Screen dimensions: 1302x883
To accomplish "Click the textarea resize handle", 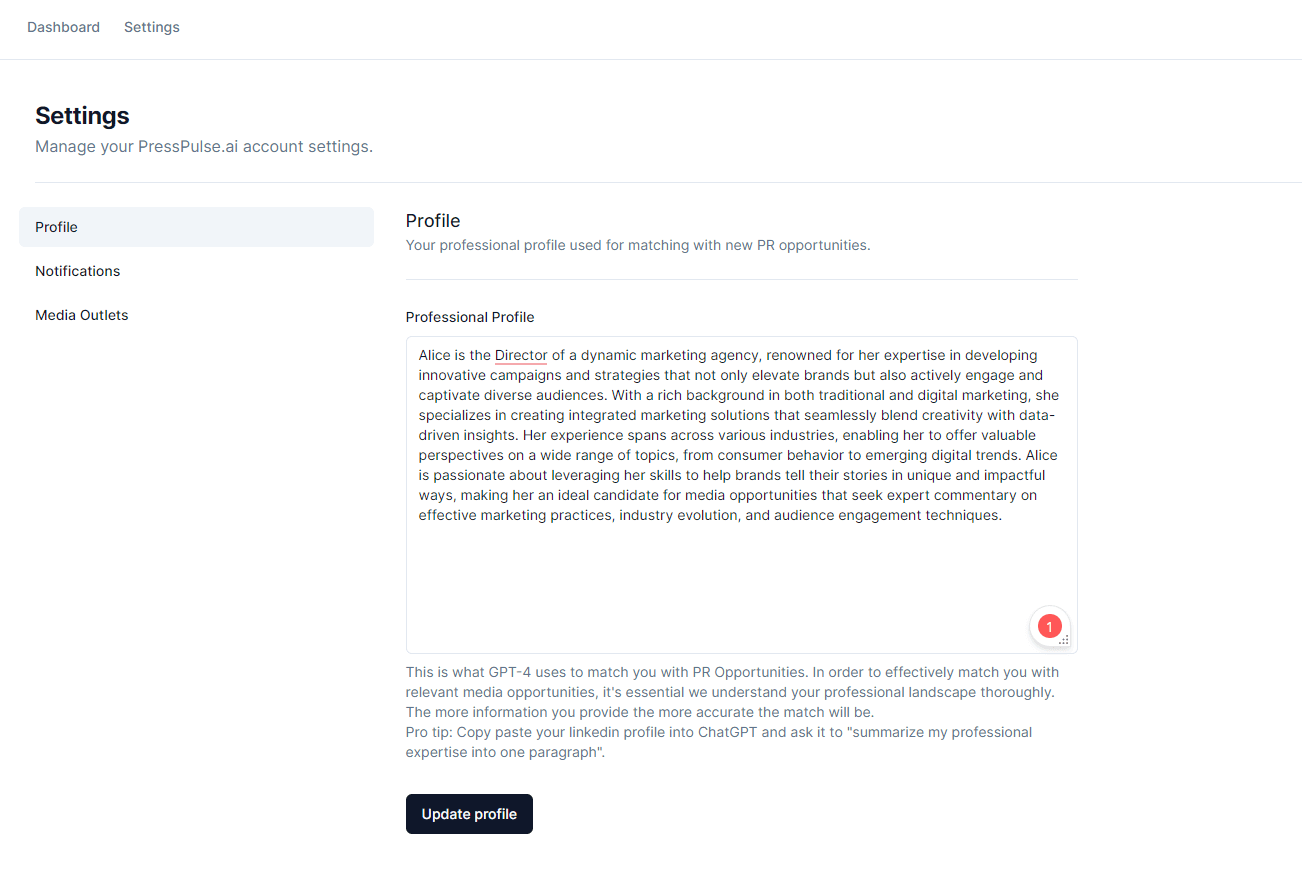I will point(1064,640).
